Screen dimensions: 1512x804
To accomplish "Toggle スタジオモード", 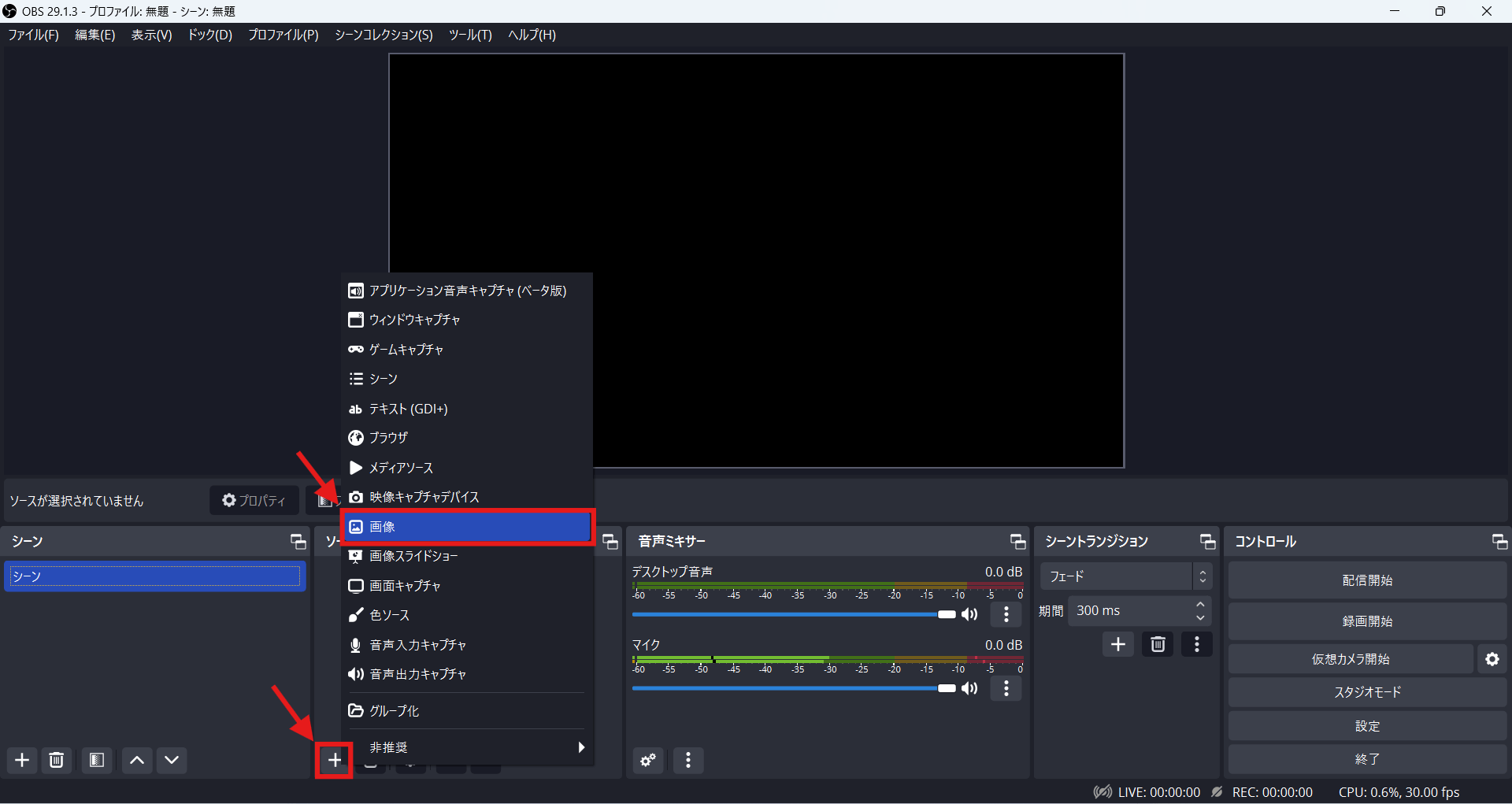I will tap(1367, 692).
